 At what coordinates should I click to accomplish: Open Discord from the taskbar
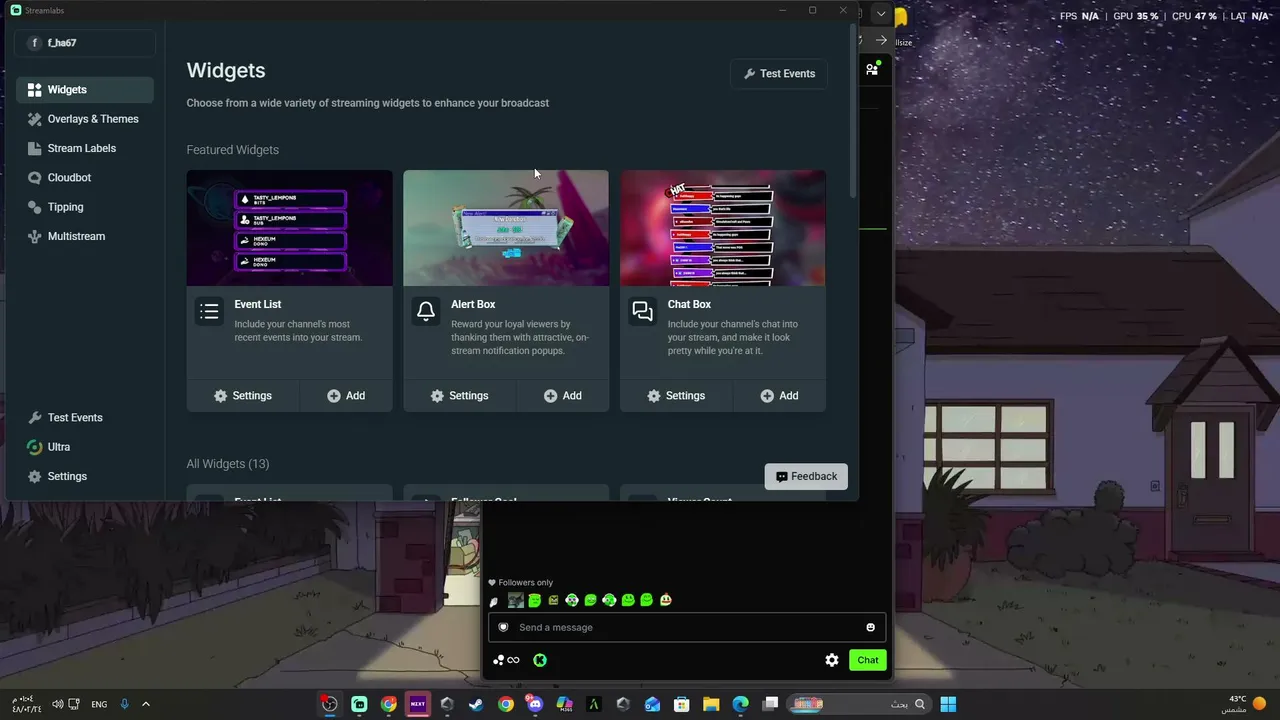click(535, 704)
